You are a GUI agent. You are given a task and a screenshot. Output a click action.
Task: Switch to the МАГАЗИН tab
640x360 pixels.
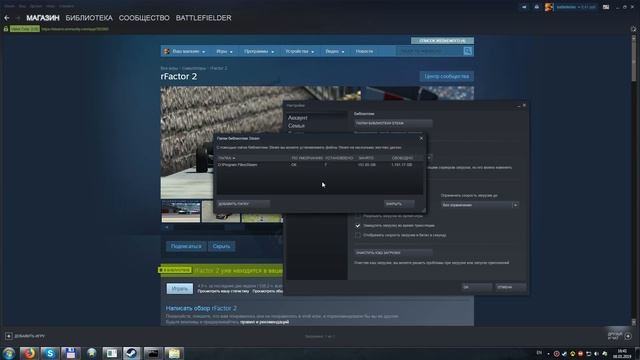coord(43,18)
